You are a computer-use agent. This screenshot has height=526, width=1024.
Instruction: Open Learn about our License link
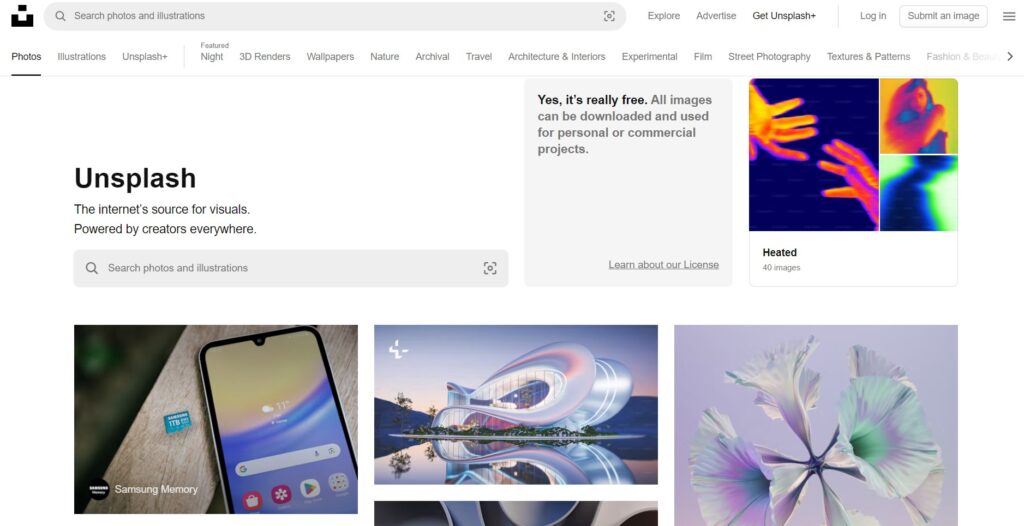click(664, 265)
